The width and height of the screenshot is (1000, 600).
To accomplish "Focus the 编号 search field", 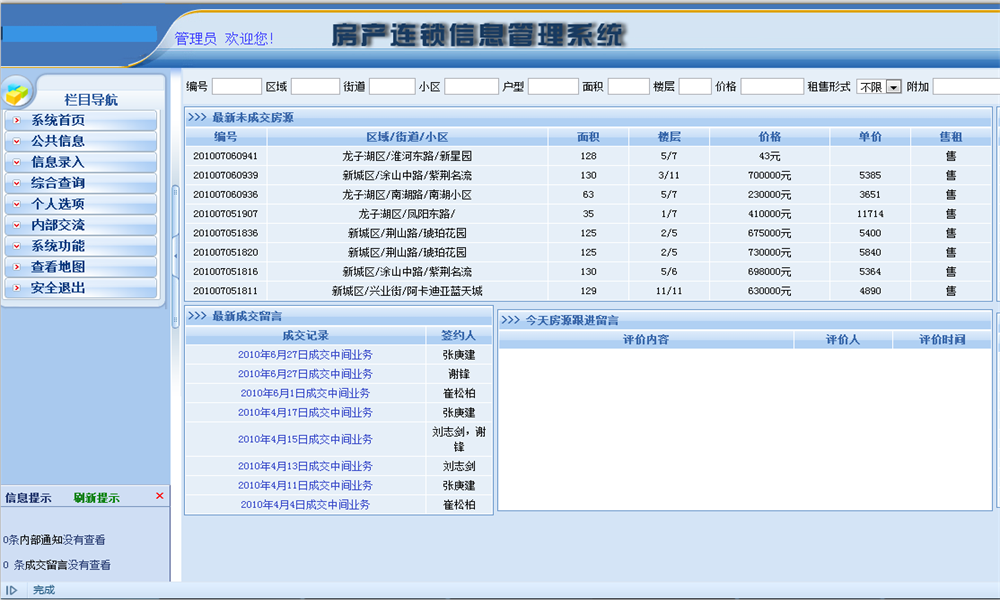I will tap(237, 87).
